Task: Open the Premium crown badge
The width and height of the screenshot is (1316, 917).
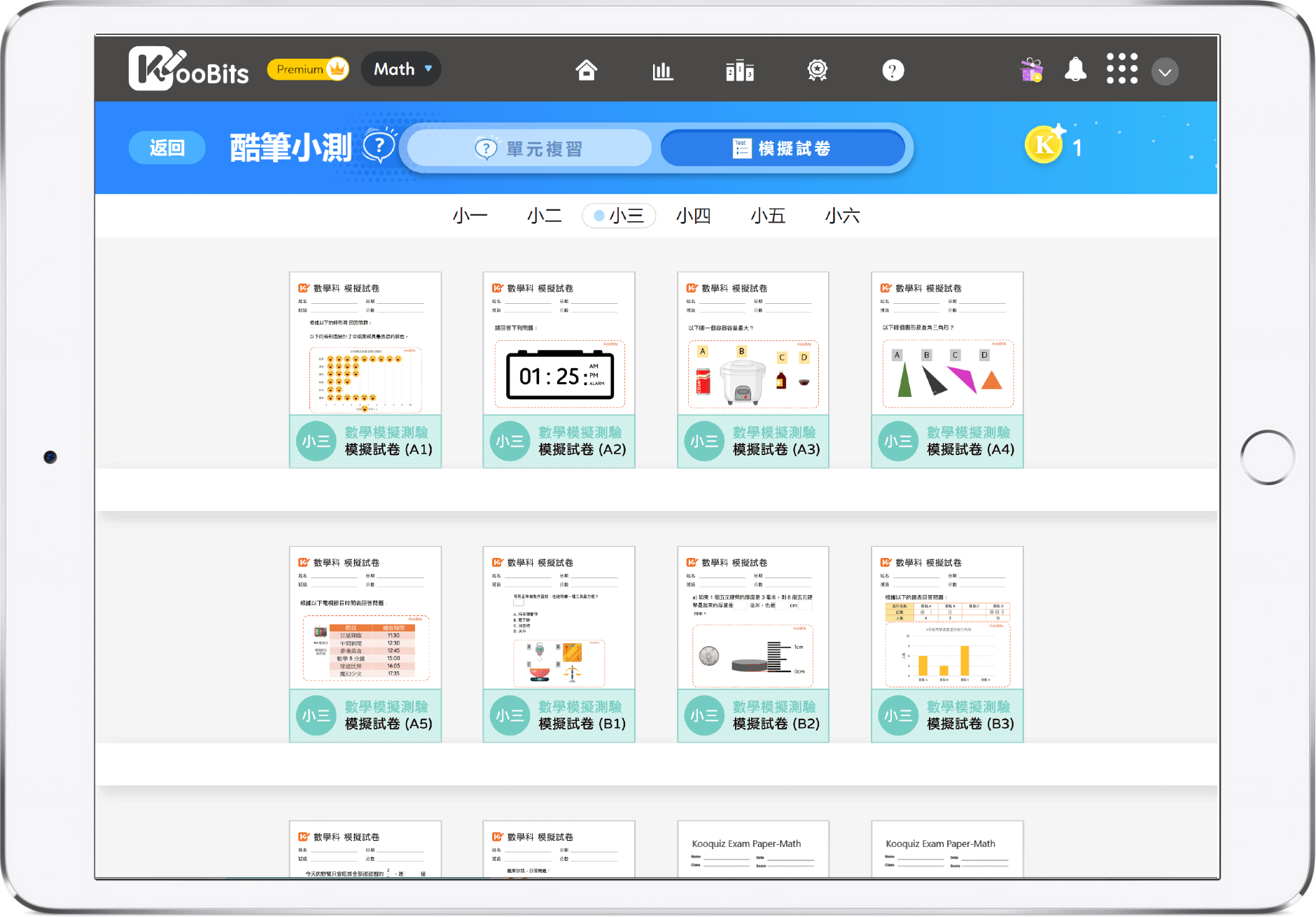Action: click(x=308, y=69)
